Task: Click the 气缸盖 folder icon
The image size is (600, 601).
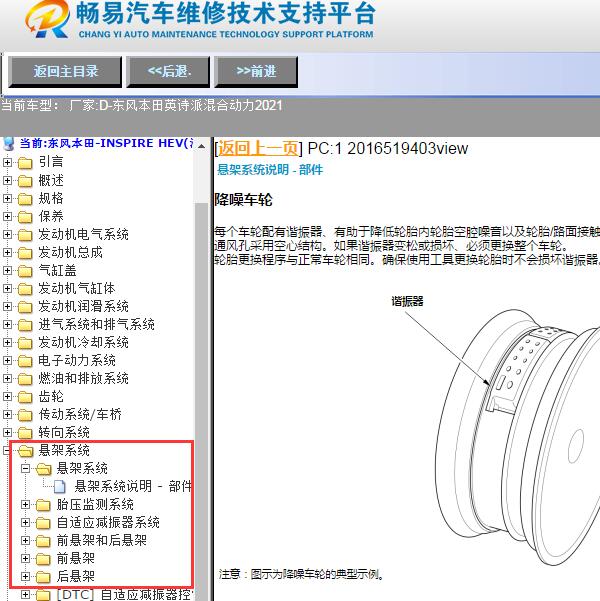Action: (x=25, y=271)
